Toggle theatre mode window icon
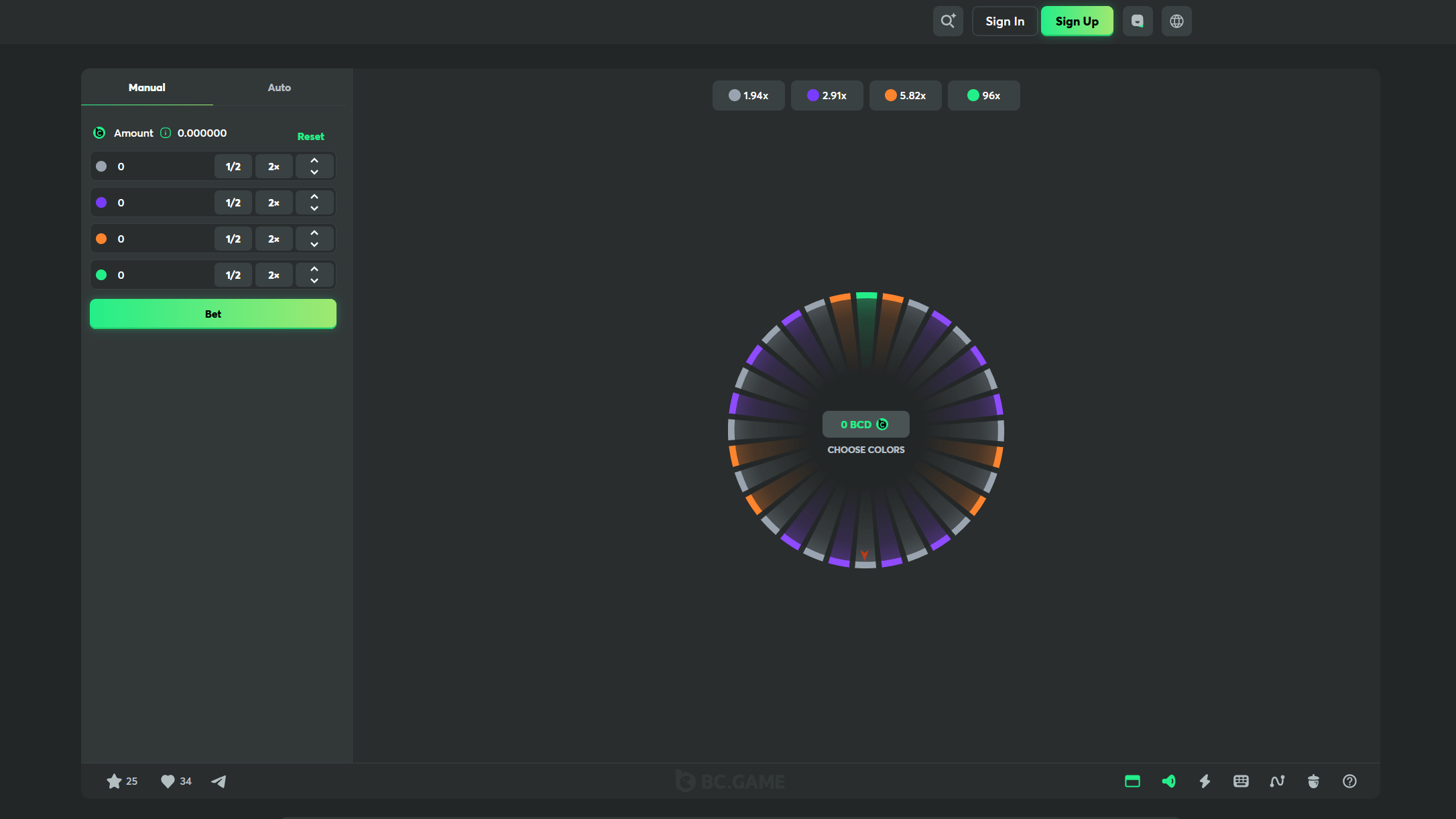This screenshot has height=819, width=1456. click(x=1132, y=781)
